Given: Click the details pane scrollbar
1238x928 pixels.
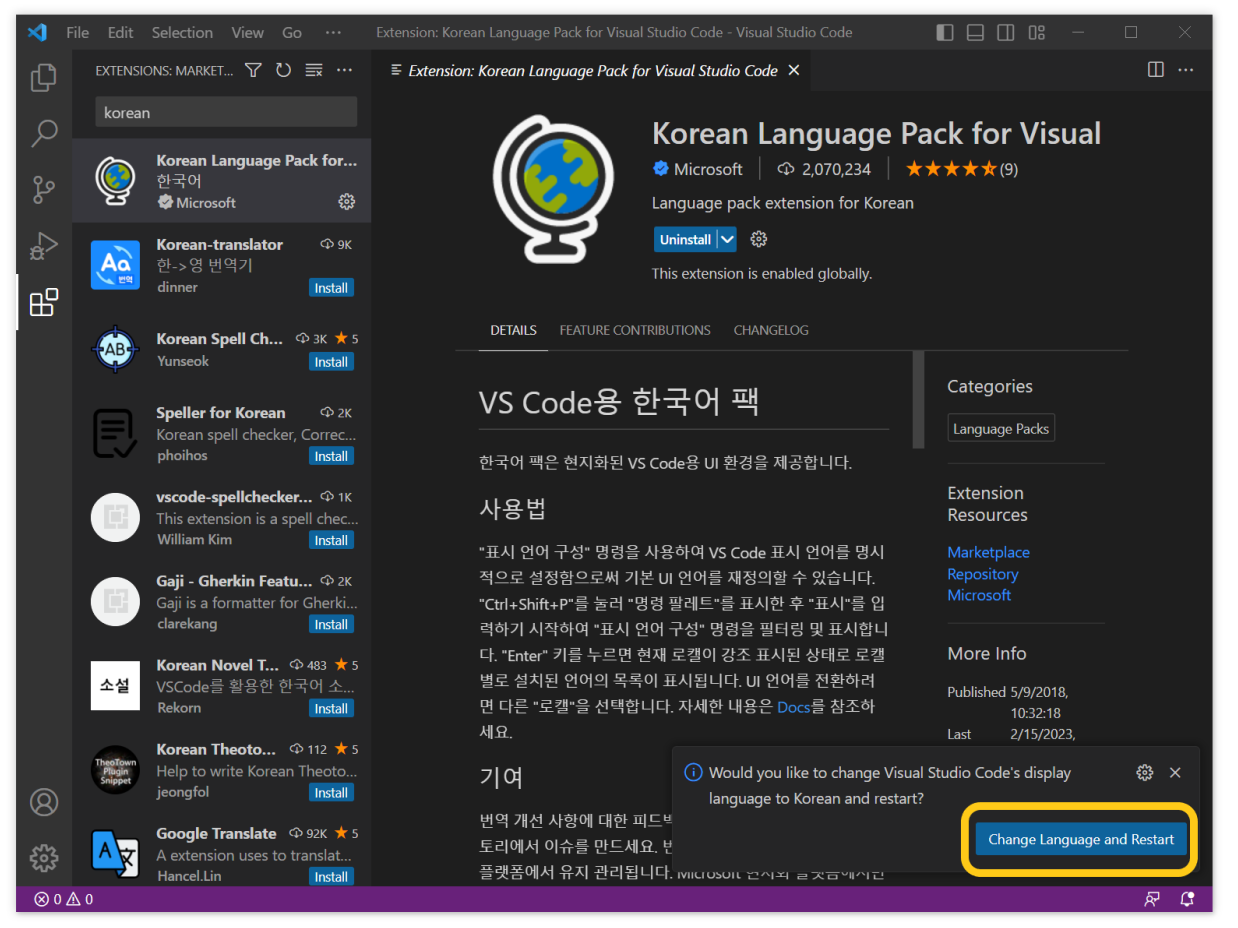Looking at the screenshot, I should click(918, 400).
